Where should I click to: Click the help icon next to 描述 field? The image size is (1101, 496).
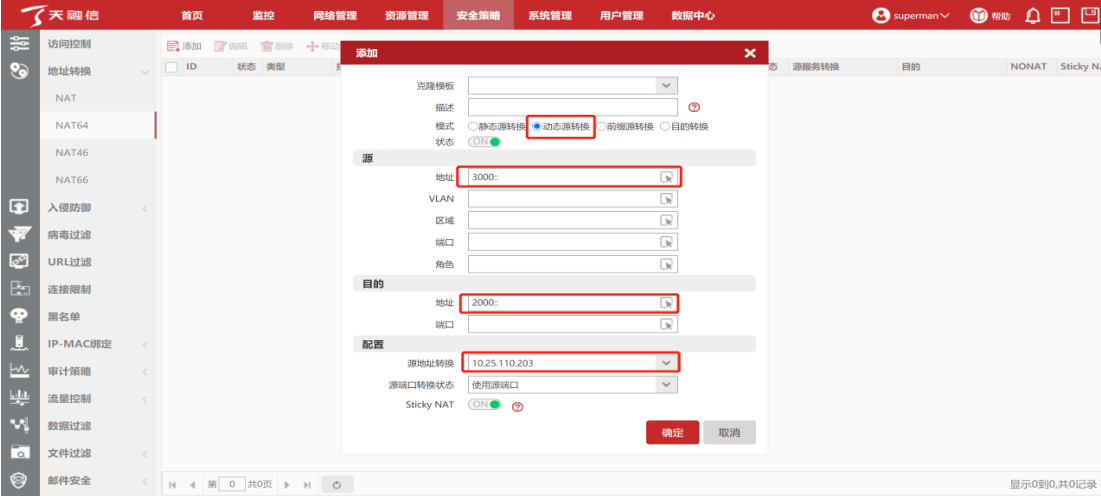694,107
